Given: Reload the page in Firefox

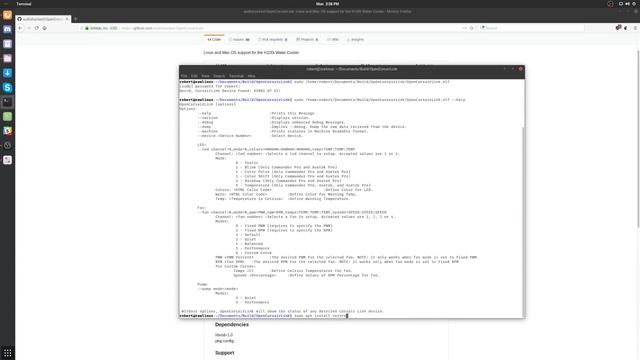Looking at the screenshot, I should (37, 28).
